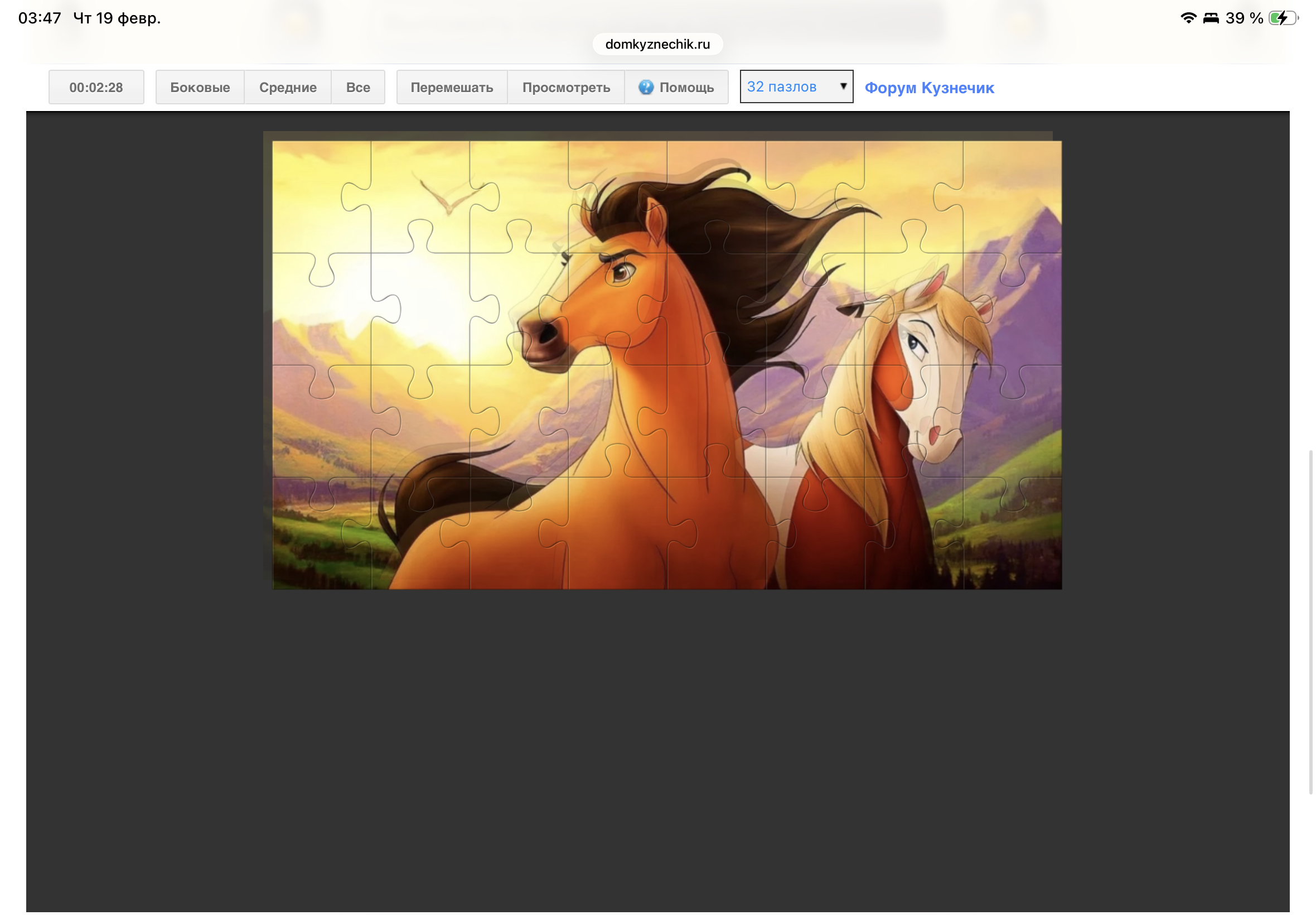Show only Средние middle pieces
This screenshot has width=1316, height=915.
(288, 87)
